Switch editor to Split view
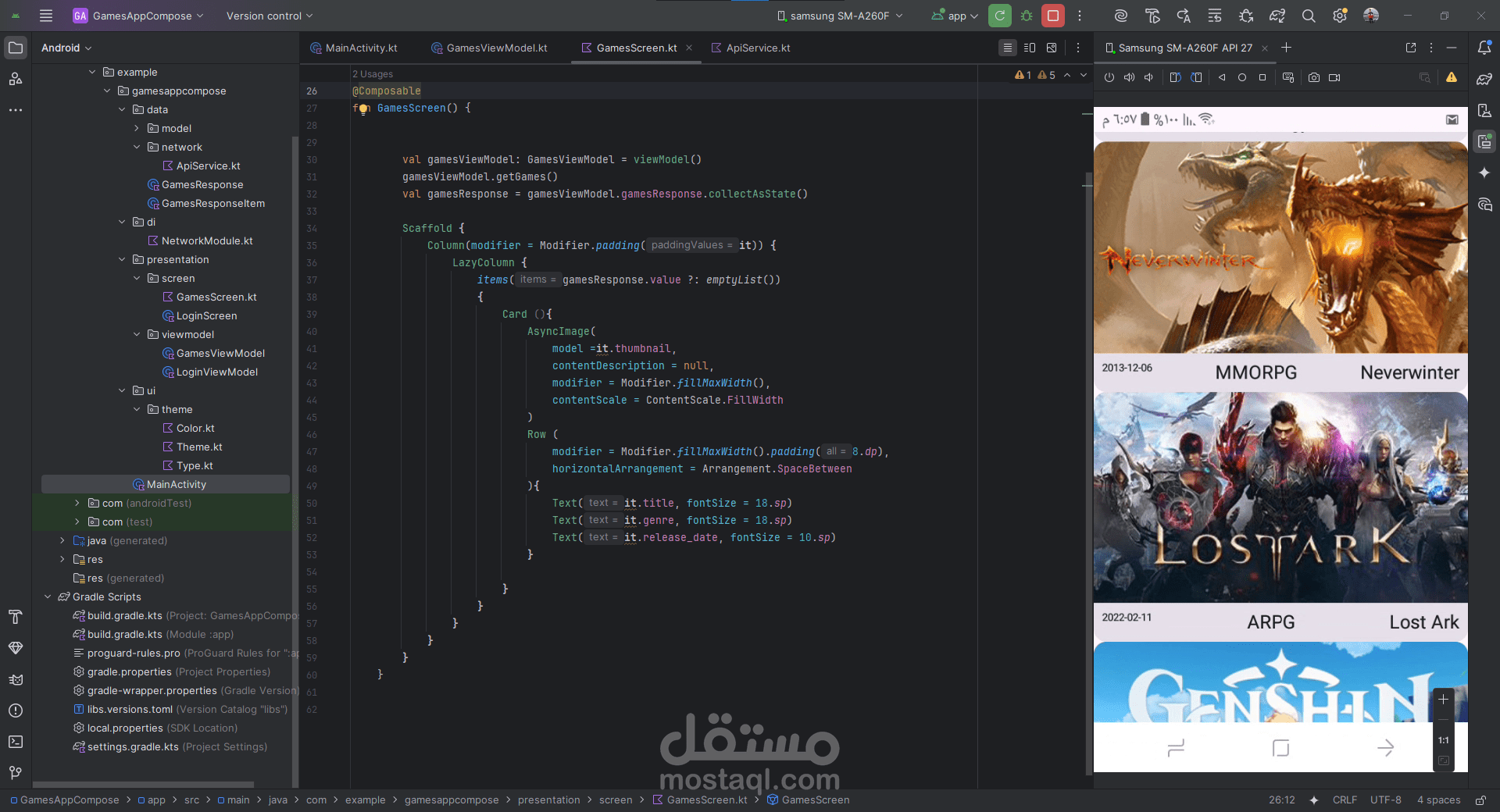The image size is (1500, 812). [x=1030, y=48]
